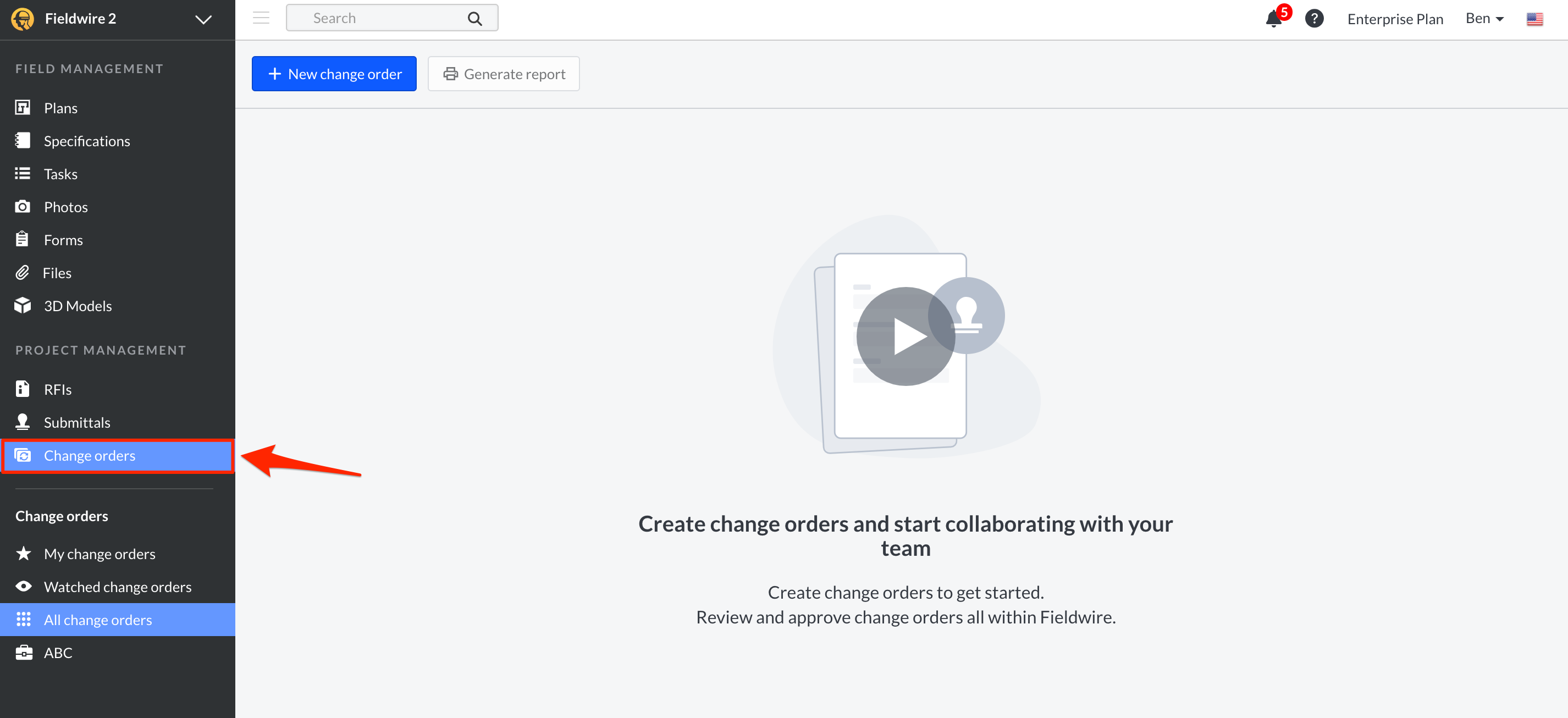The width and height of the screenshot is (1568, 718).
Task: Click inside the Search field
Action: click(377, 18)
